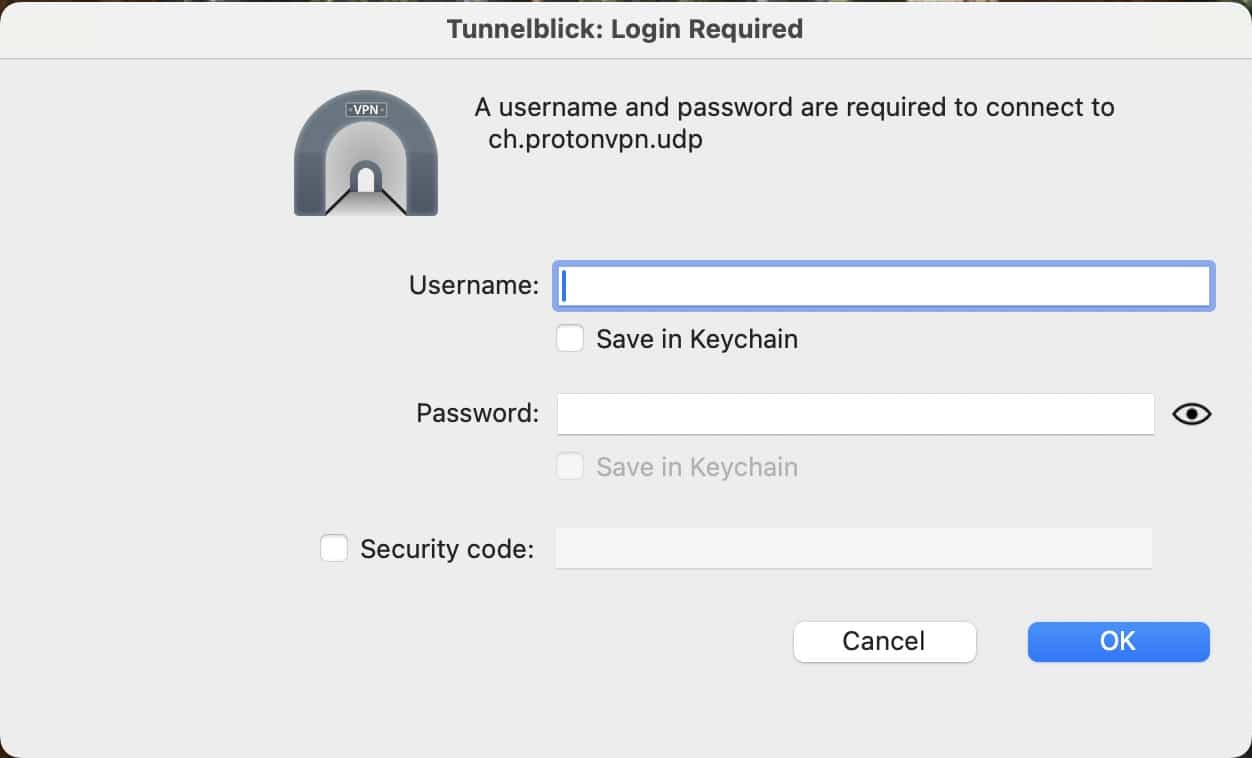
Task: Click the tunnel entrance in the app icon
Action: point(366,179)
